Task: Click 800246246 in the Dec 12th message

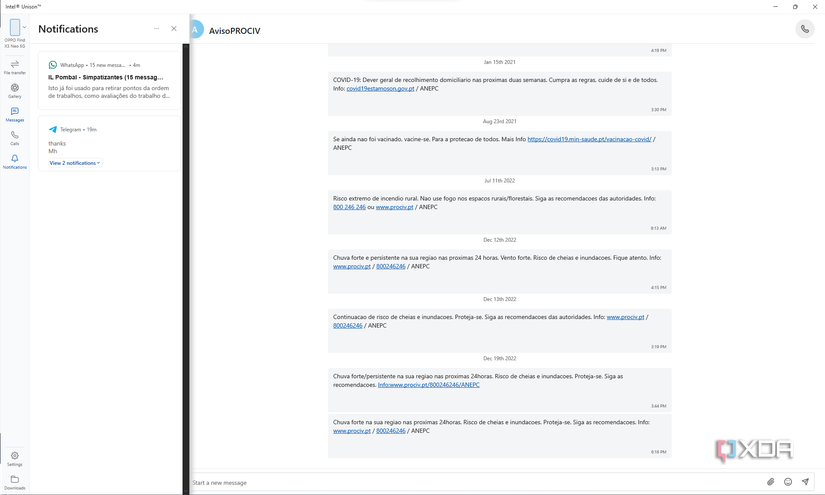Action: tap(390, 267)
